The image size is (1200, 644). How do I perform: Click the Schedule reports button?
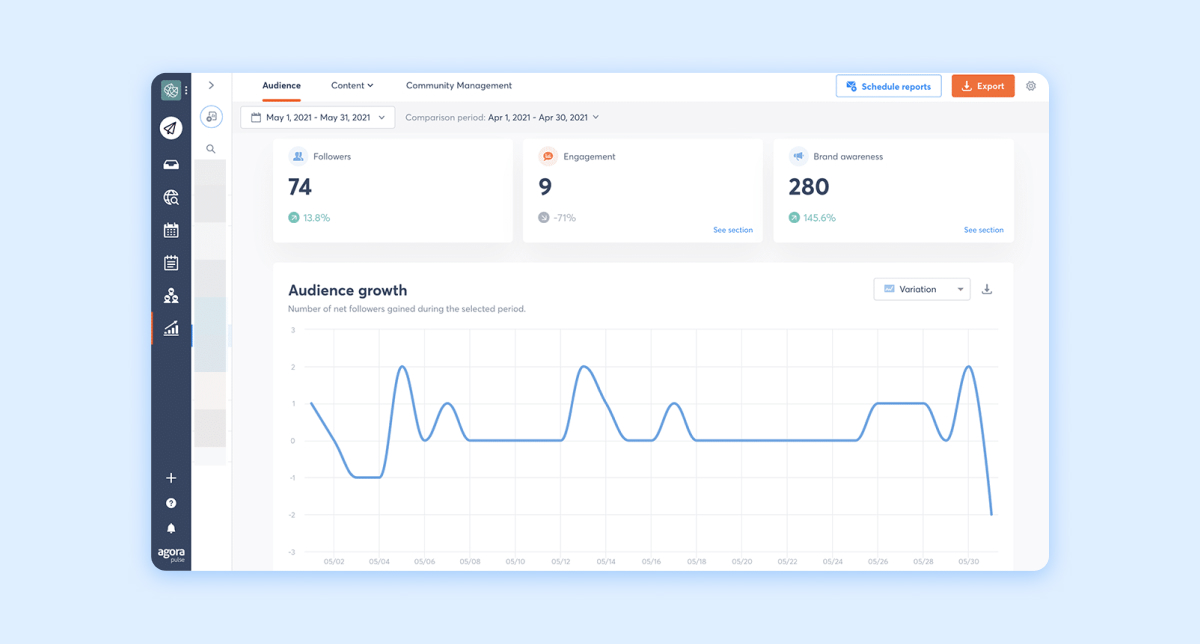889,86
